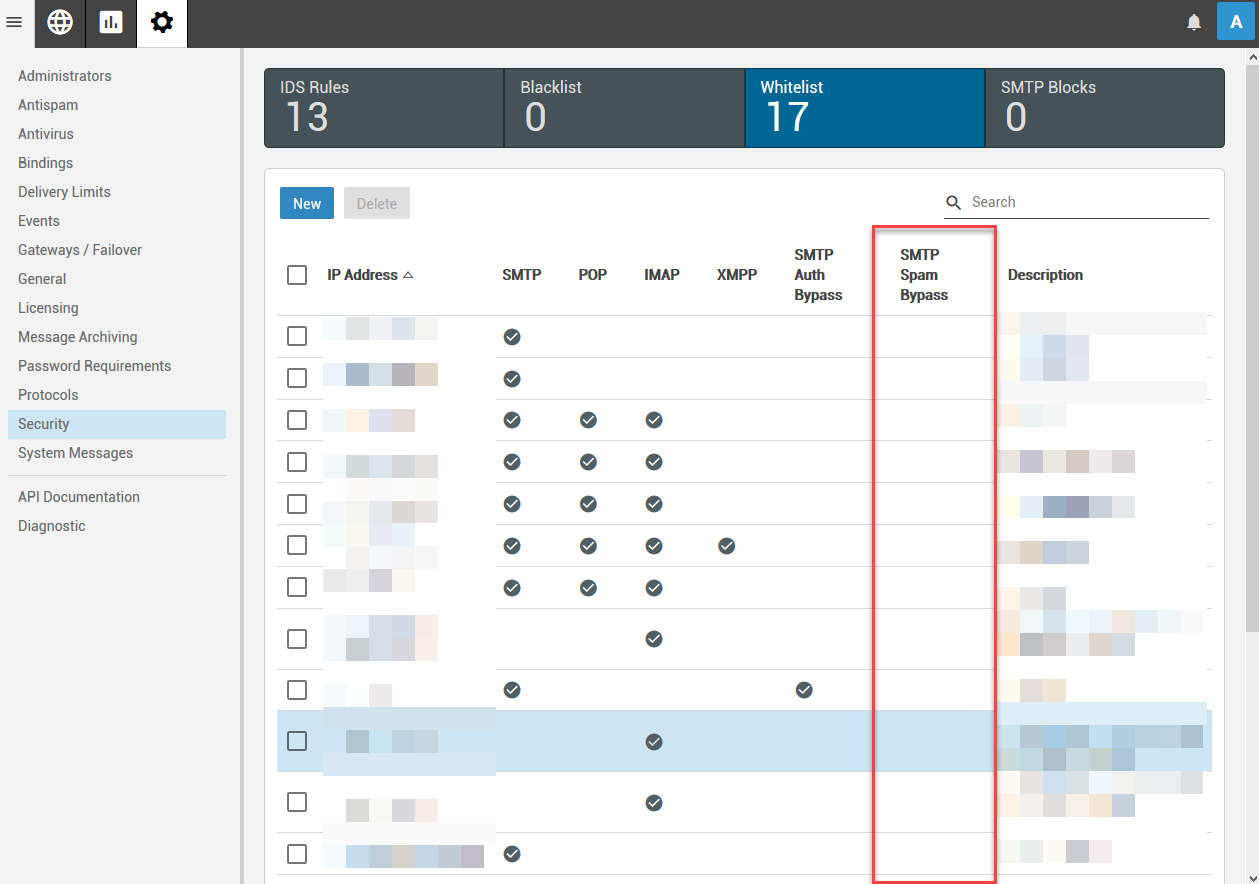Open the hamburger navigation menu

pyautogui.click(x=14, y=22)
